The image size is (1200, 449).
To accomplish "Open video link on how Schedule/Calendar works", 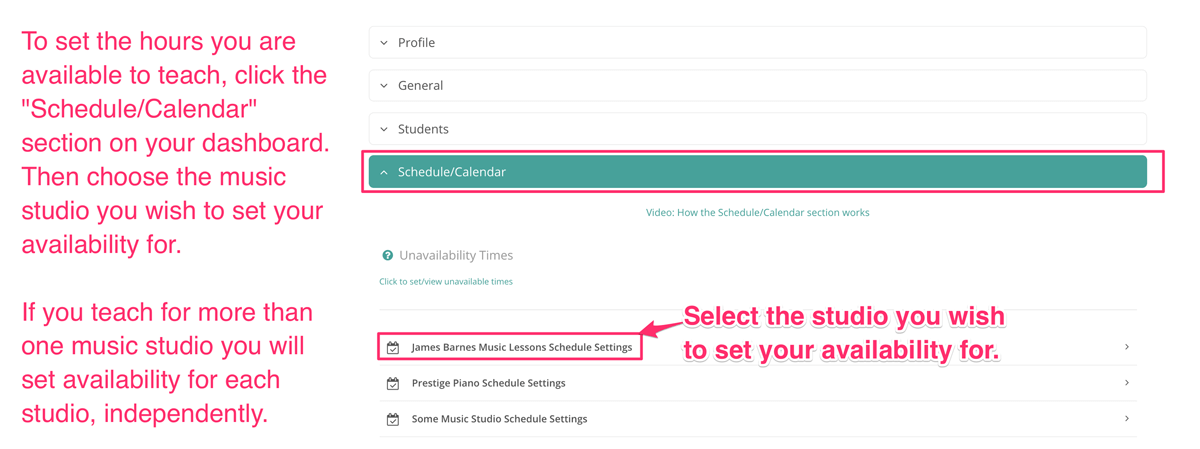I will click(757, 212).
